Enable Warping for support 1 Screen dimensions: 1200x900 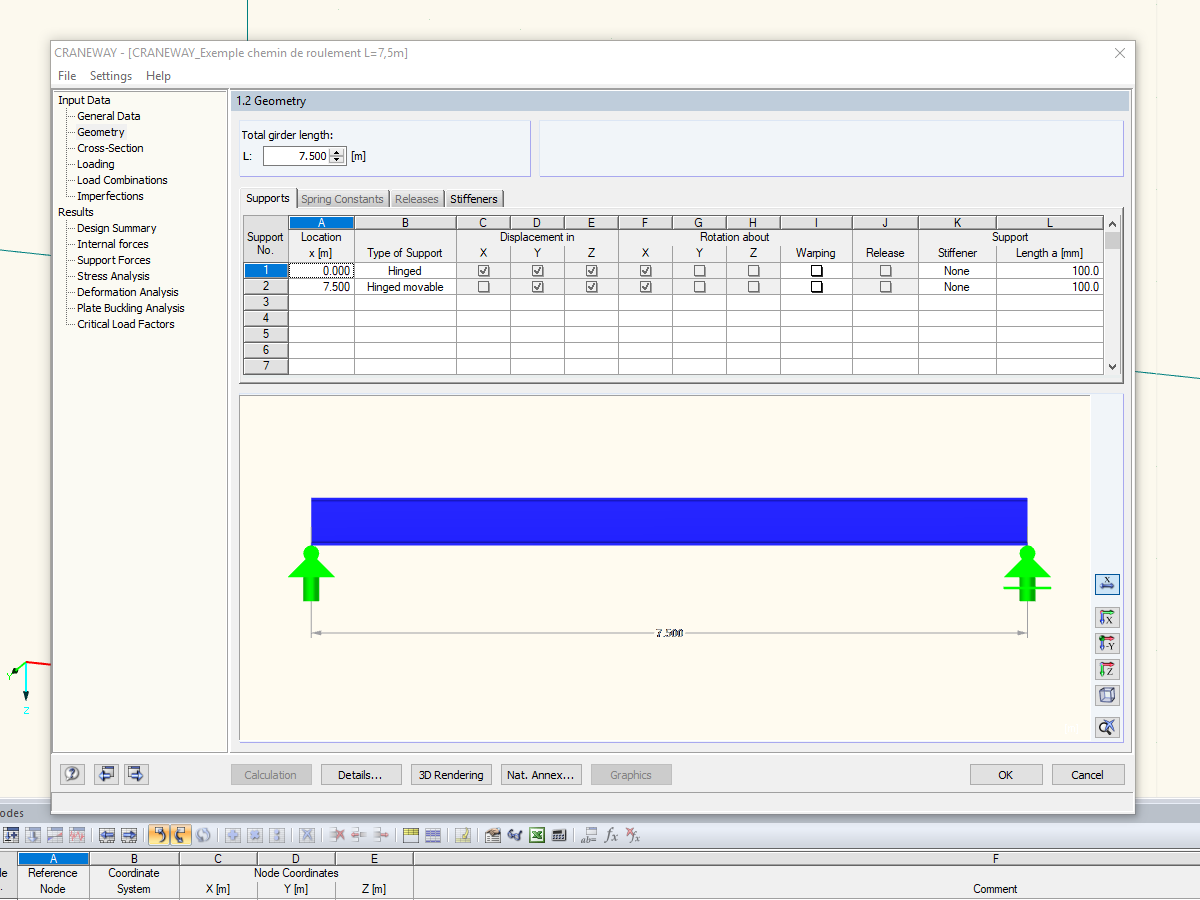(x=817, y=271)
